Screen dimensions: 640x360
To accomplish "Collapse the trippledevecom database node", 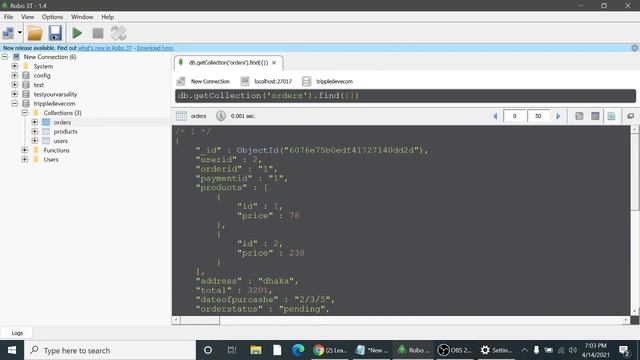I will [15, 103].
